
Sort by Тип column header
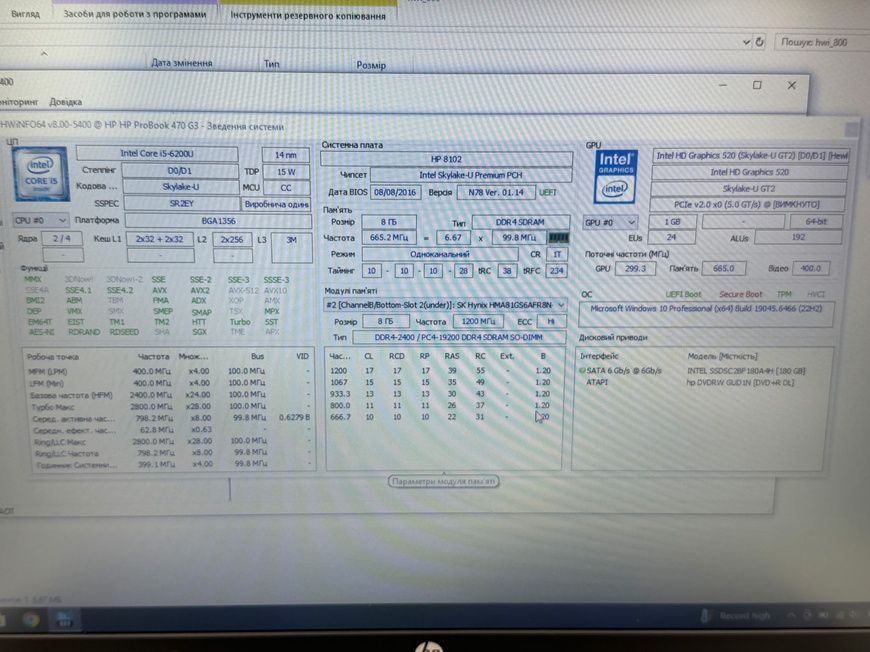click(x=271, y=64)
